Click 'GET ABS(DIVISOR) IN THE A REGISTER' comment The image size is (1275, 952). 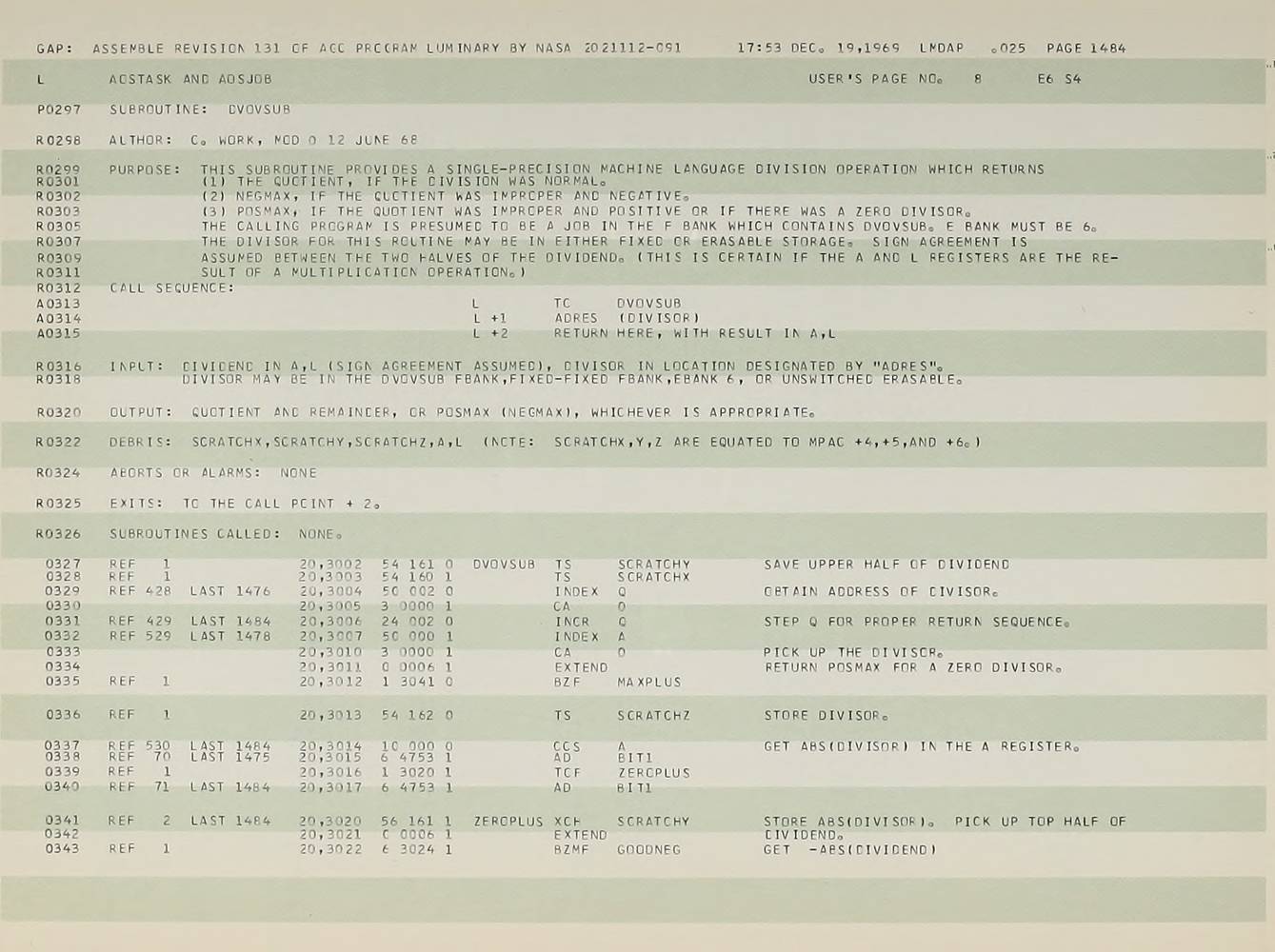tap(922, 746)
